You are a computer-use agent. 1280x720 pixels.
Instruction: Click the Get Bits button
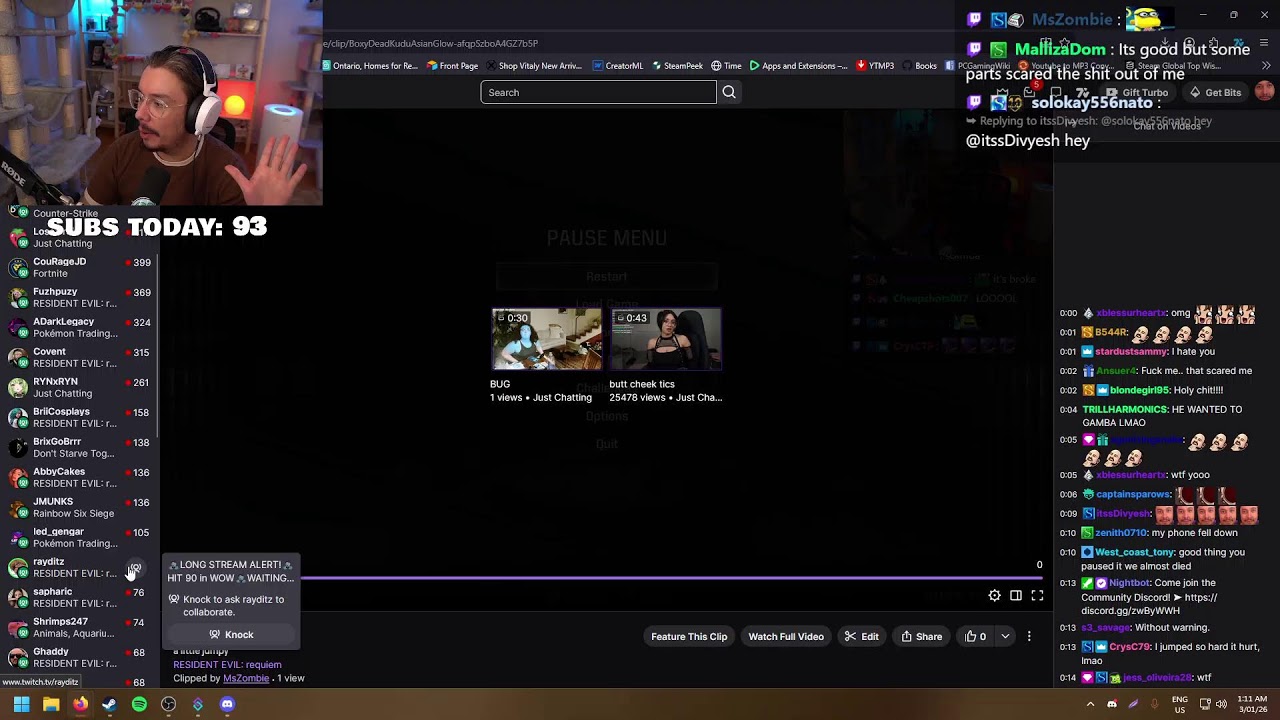pos(1214,92)
